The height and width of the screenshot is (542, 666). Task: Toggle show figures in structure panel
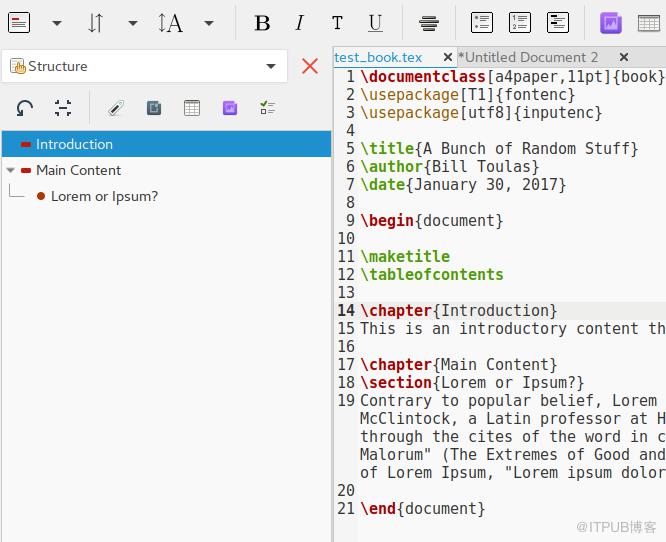pyautogui.click(x=230, y=108)
